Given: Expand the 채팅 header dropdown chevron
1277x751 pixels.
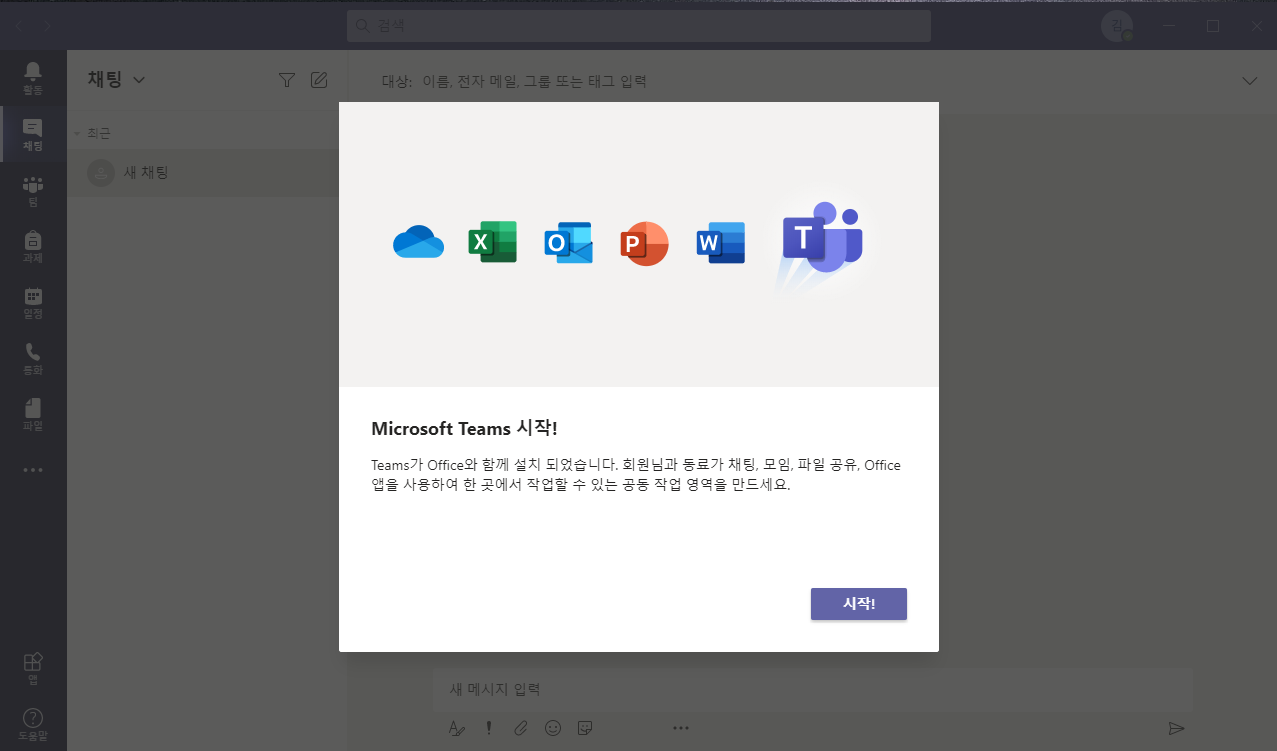Looking at the screenshot, I should (139, 80).
